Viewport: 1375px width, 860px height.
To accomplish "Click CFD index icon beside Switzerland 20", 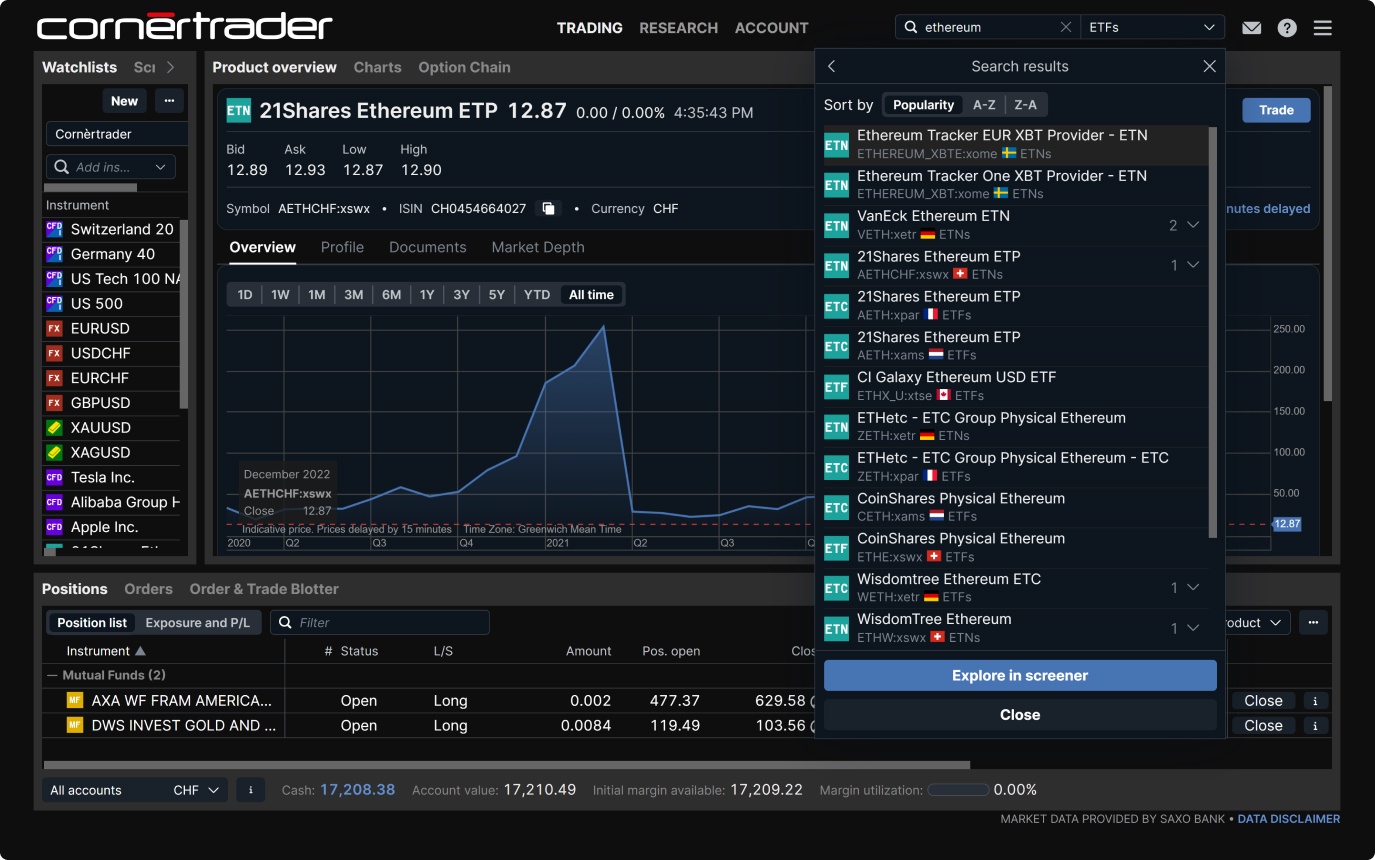I will [54, 229].
